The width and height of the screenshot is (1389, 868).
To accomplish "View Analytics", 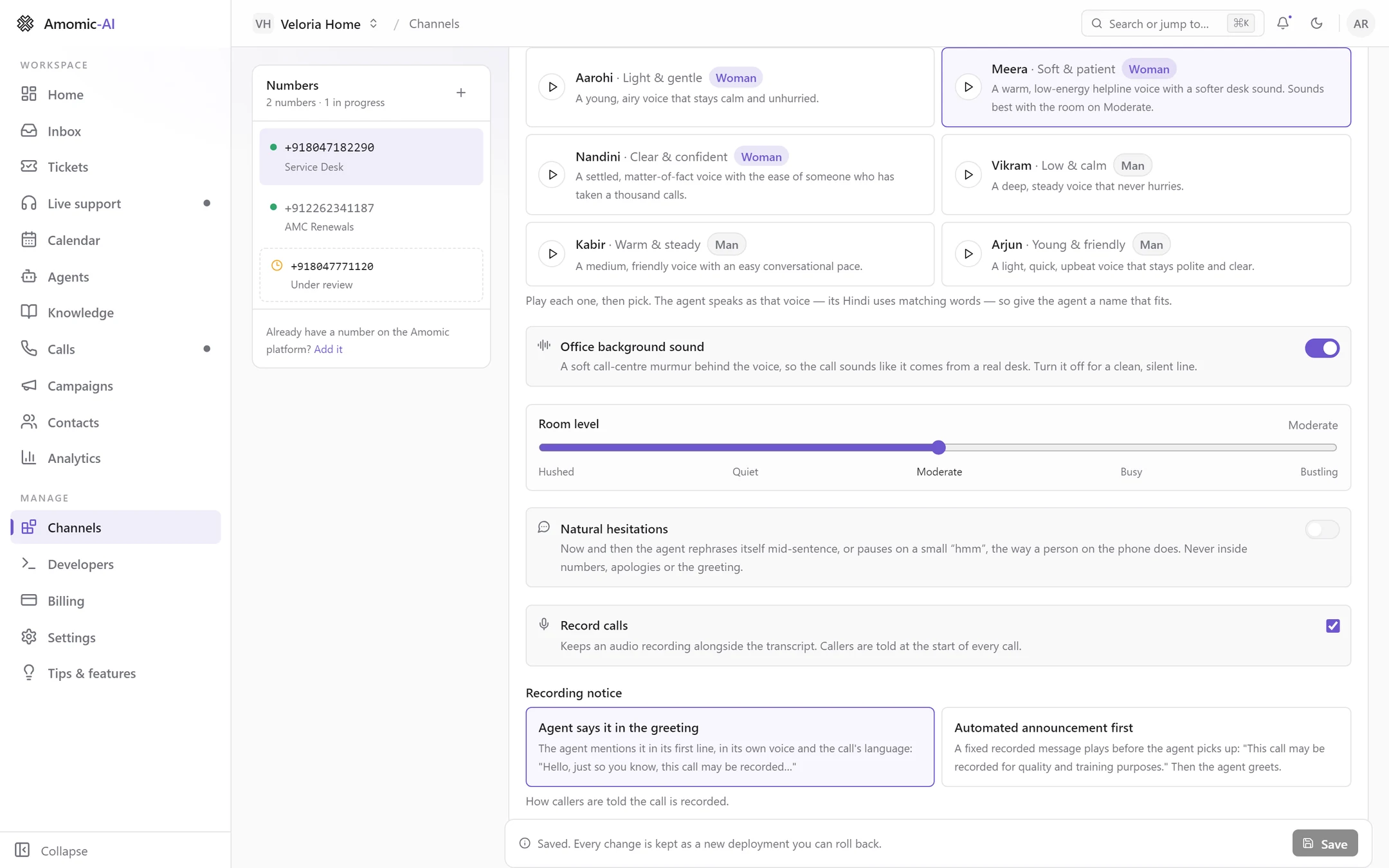I will pyautogui.click(x=116, y=458).
